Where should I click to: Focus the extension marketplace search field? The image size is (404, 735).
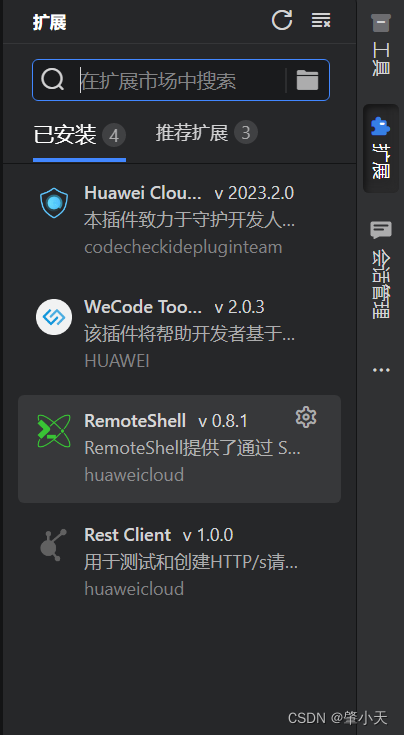click(181, 80)
